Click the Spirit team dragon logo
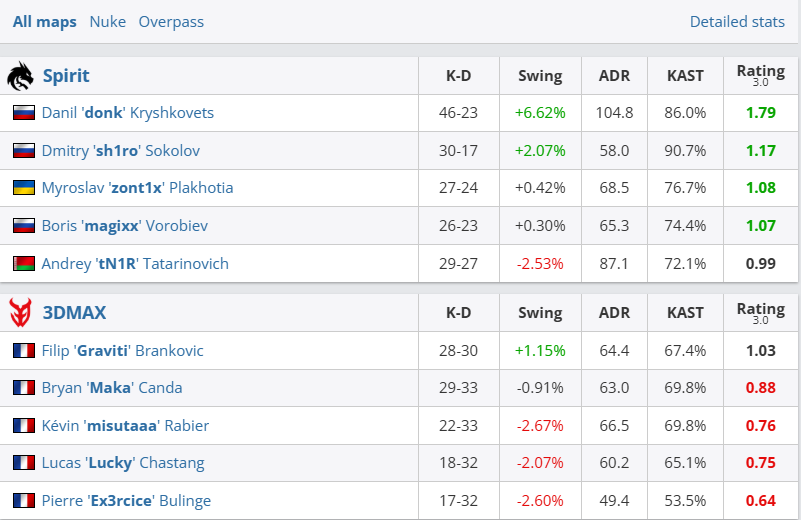The width and height of the screenshot is (801, 520). [20, 76]
